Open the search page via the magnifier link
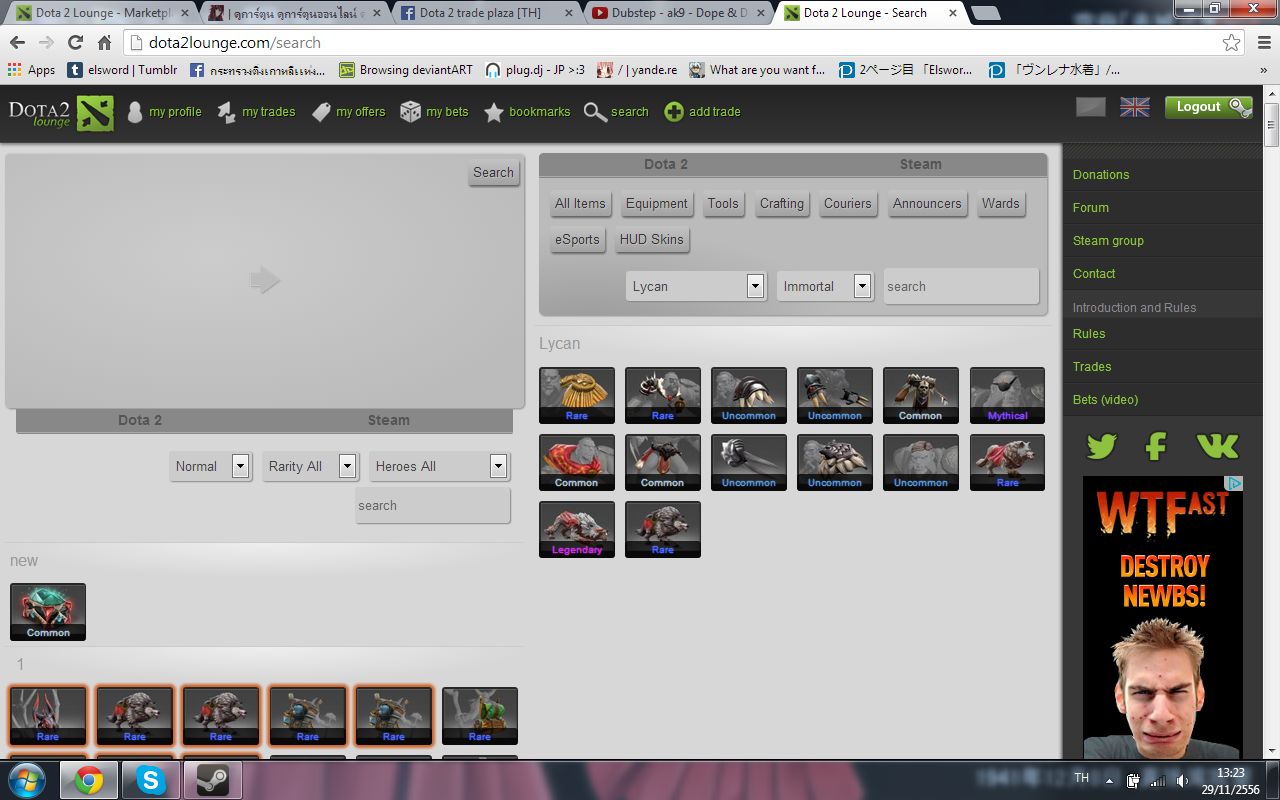This screenshot has height=800, width=1280. point(616,112)
